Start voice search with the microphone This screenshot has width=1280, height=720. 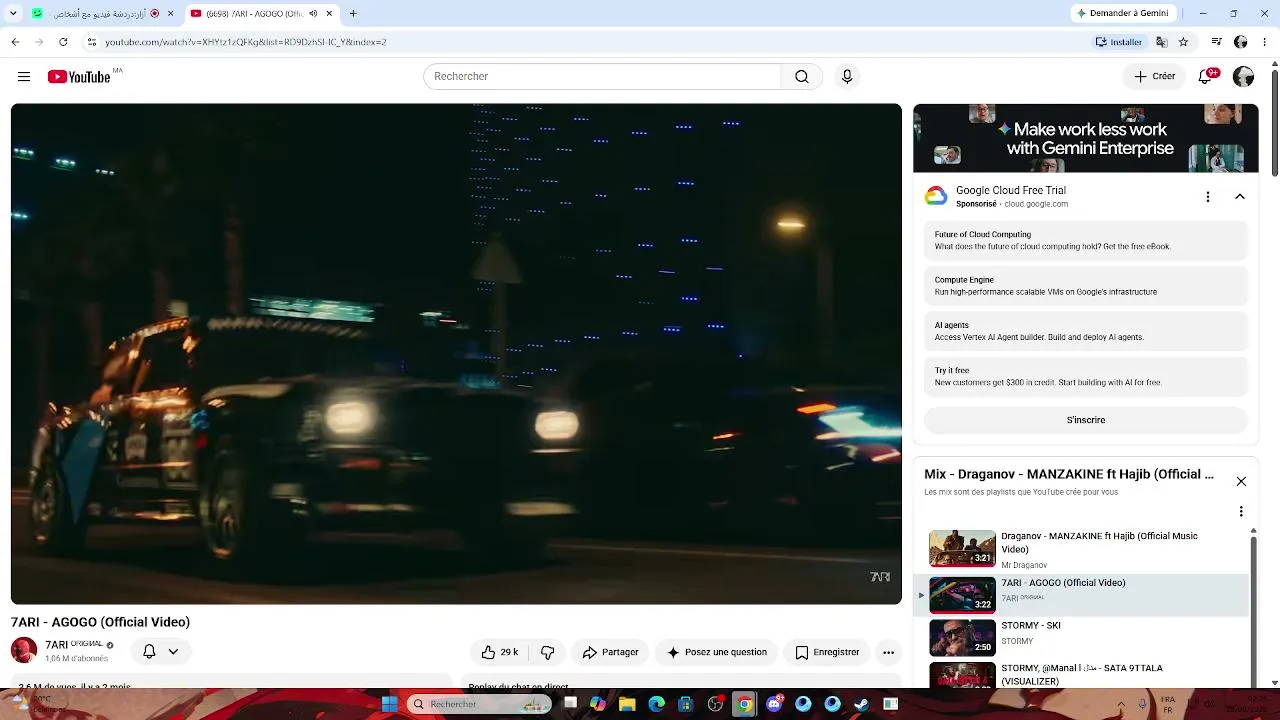[847, 77]
